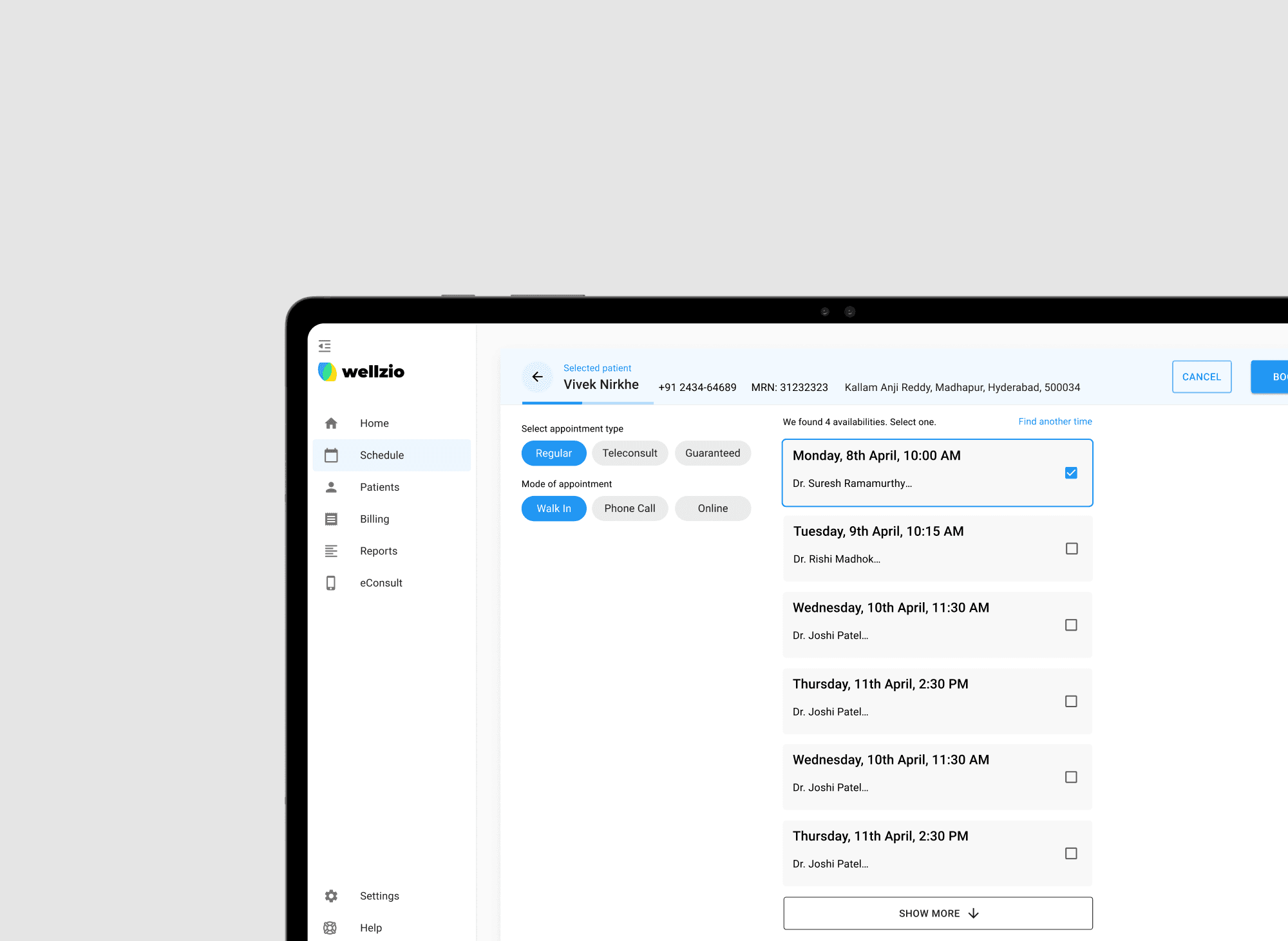Click the back arrow beside patient name
The width and height of the screenshot is (1288, 941).
coord(537,377)
